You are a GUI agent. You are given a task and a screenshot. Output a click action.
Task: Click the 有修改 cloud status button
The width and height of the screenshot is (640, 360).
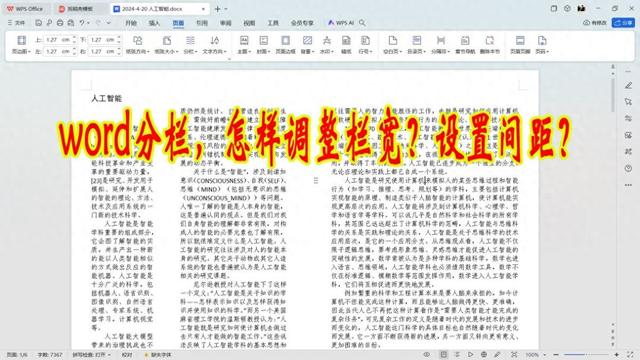(595, 23)
